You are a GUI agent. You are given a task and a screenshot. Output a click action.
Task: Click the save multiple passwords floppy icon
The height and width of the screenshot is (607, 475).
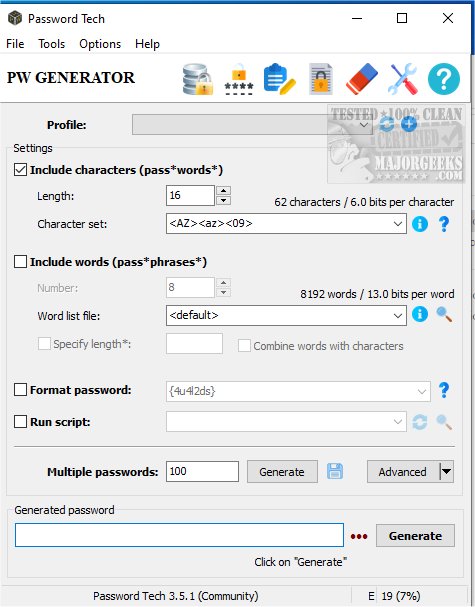pos(335,472)
